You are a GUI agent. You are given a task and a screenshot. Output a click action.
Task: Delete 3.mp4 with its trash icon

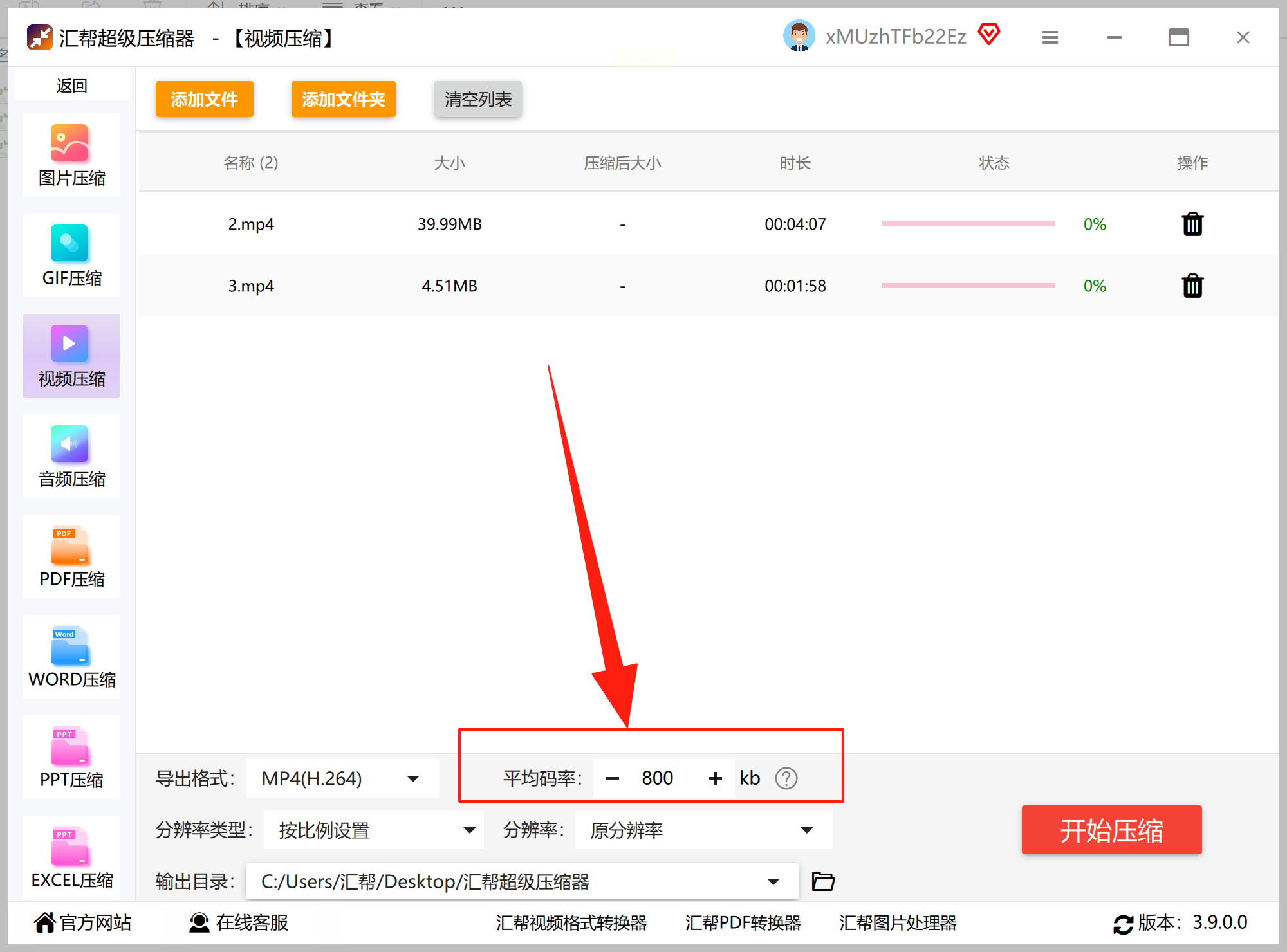tap(1192, 286)
